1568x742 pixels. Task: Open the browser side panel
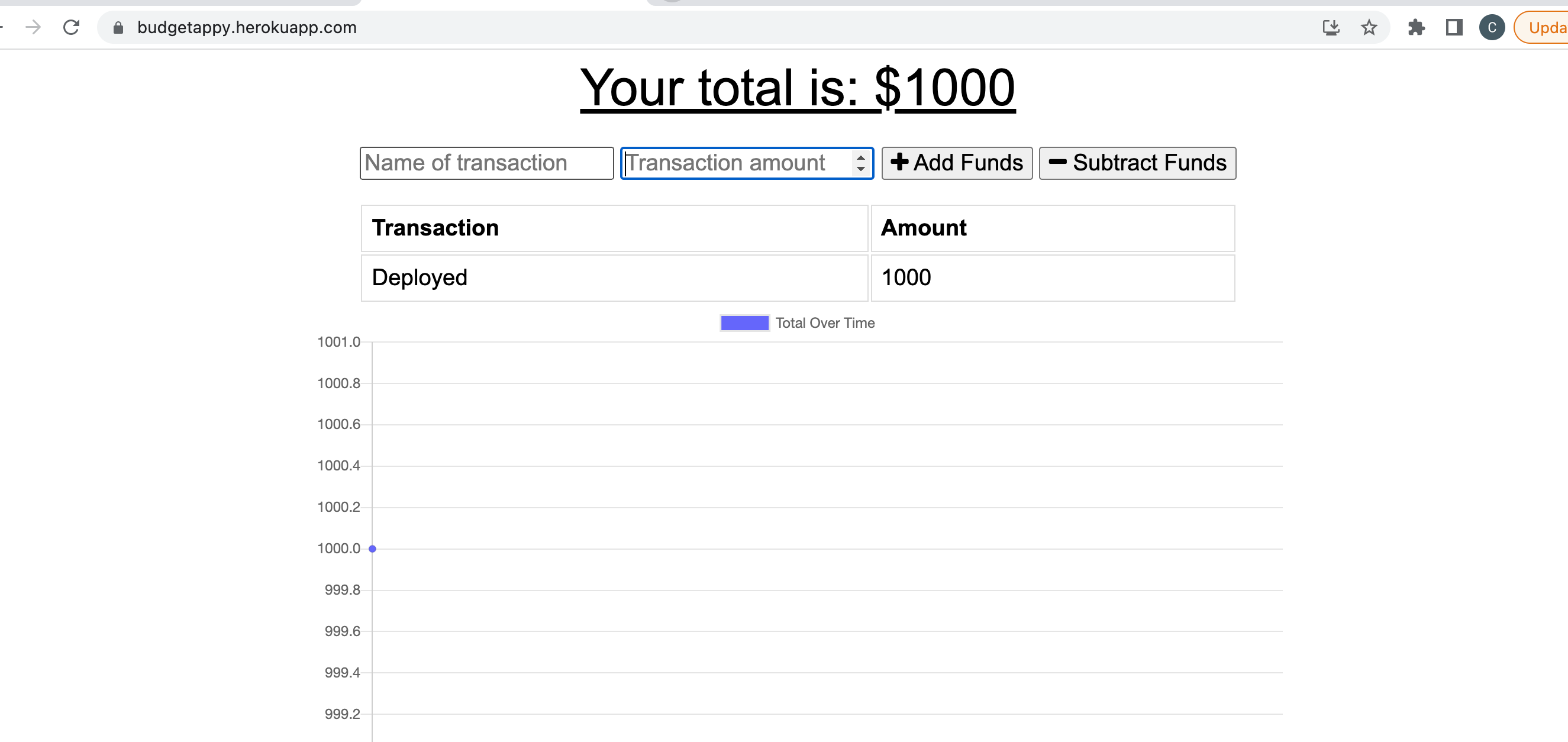tap(1454, 27)
